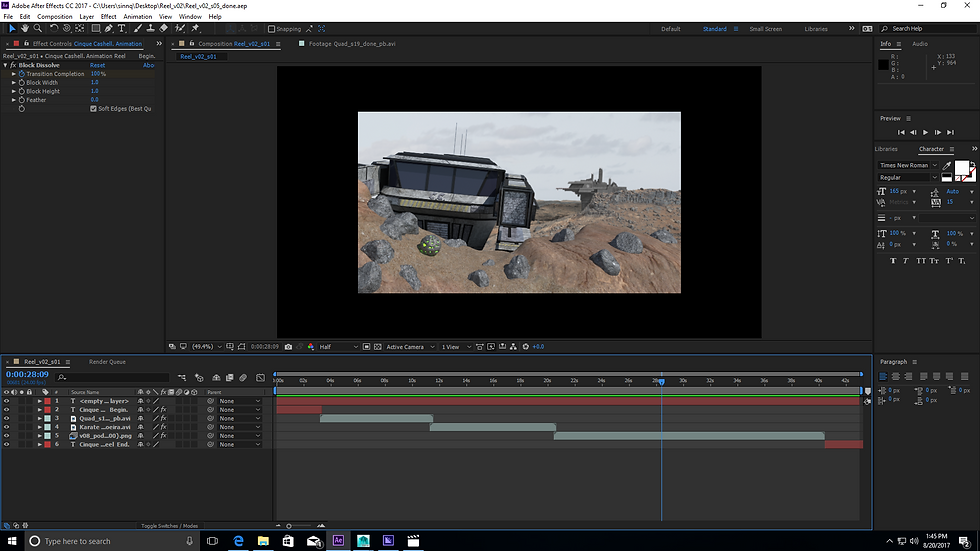Viewport: 980px width, 551px height.
Task: Click Toggle Switches / Modes button
Action: point(169,526)
